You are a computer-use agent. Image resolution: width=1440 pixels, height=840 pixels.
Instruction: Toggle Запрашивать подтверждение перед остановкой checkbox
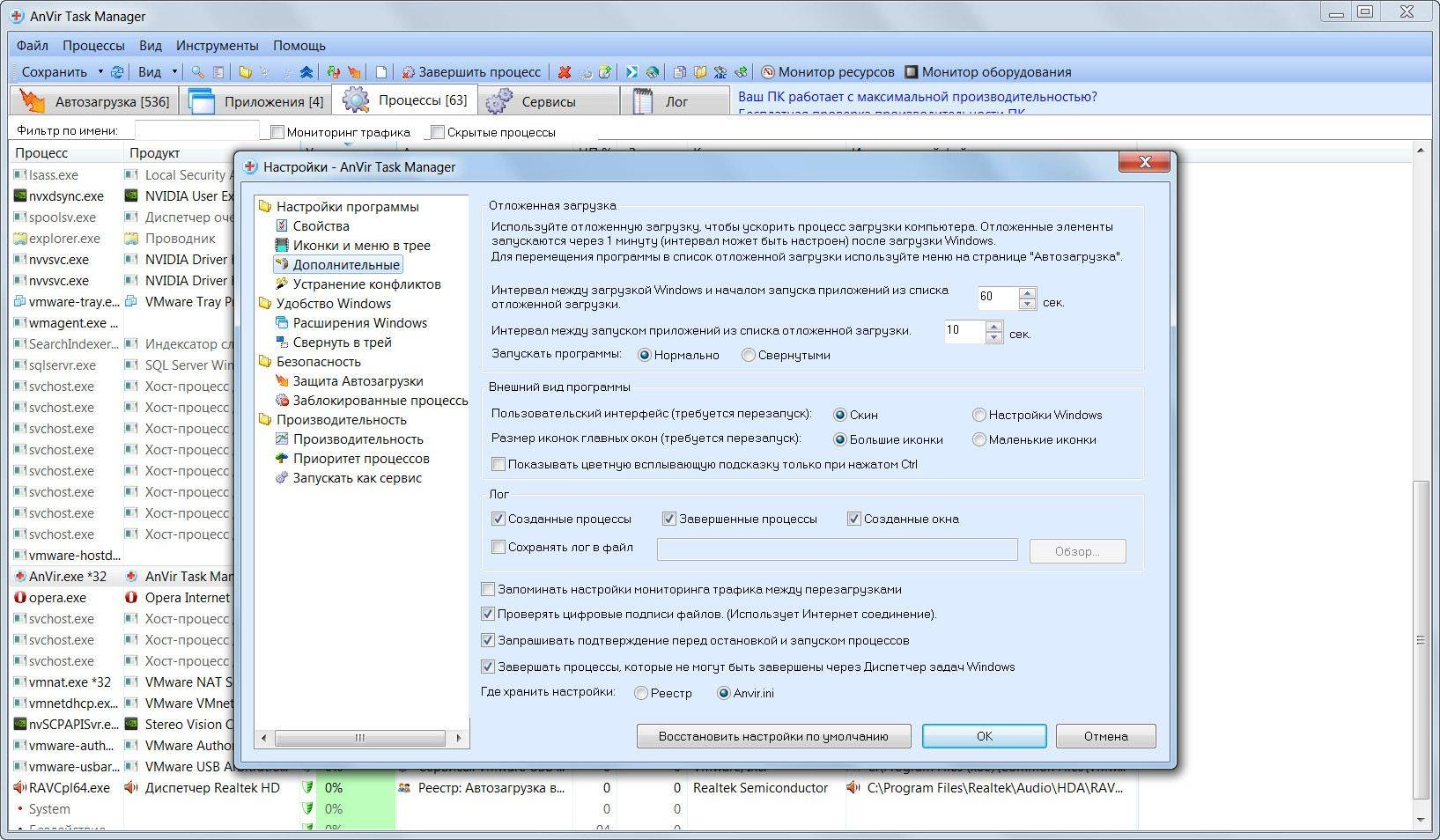click(488, 640)
